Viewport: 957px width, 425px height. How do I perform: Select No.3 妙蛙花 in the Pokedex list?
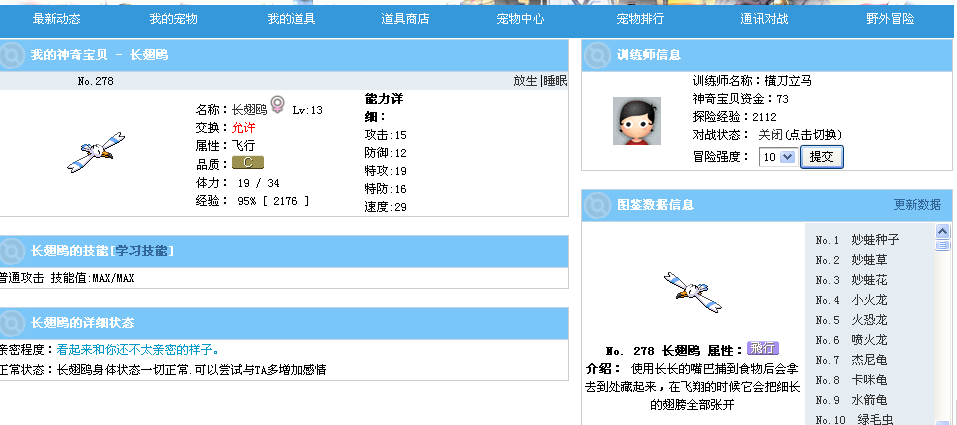(x=851, y=280)
